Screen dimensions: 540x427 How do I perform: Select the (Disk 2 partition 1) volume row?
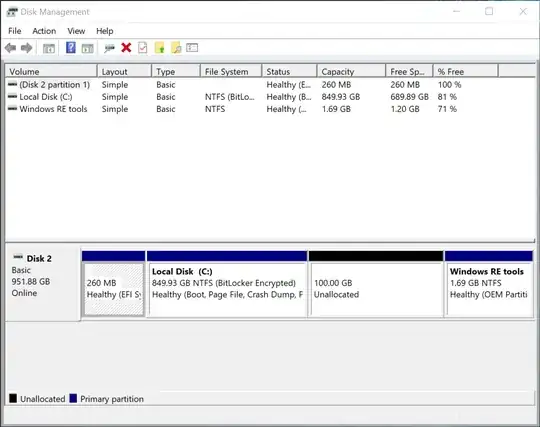(270, 85)
